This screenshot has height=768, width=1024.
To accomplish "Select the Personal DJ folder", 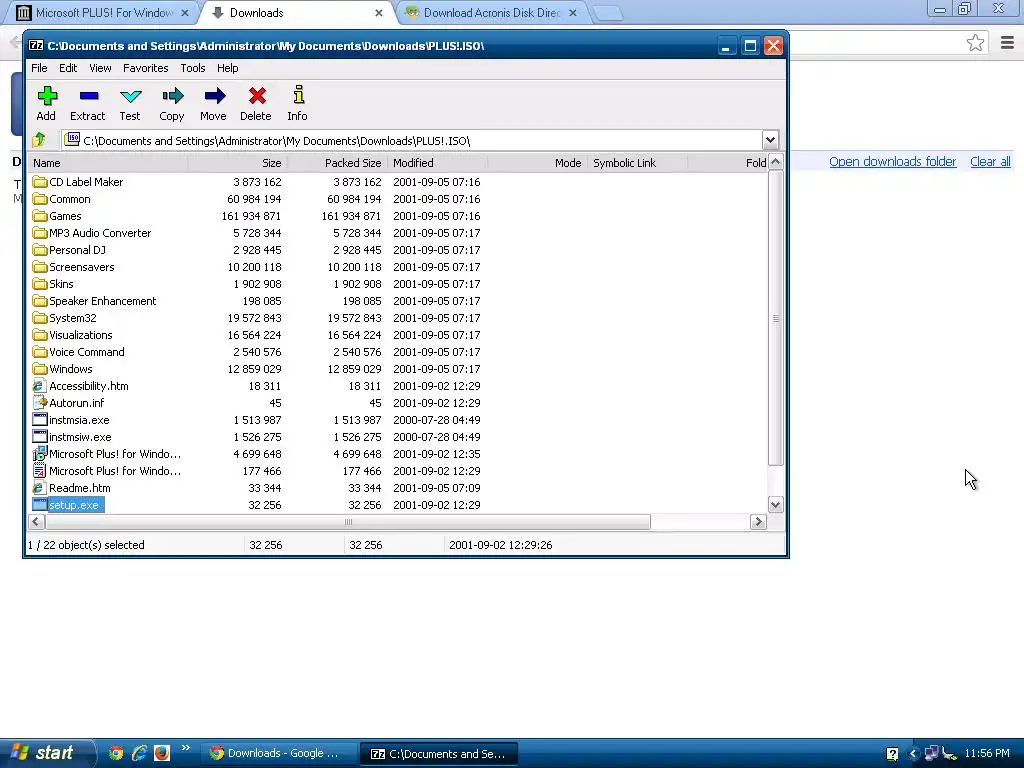I will point(69,249).
